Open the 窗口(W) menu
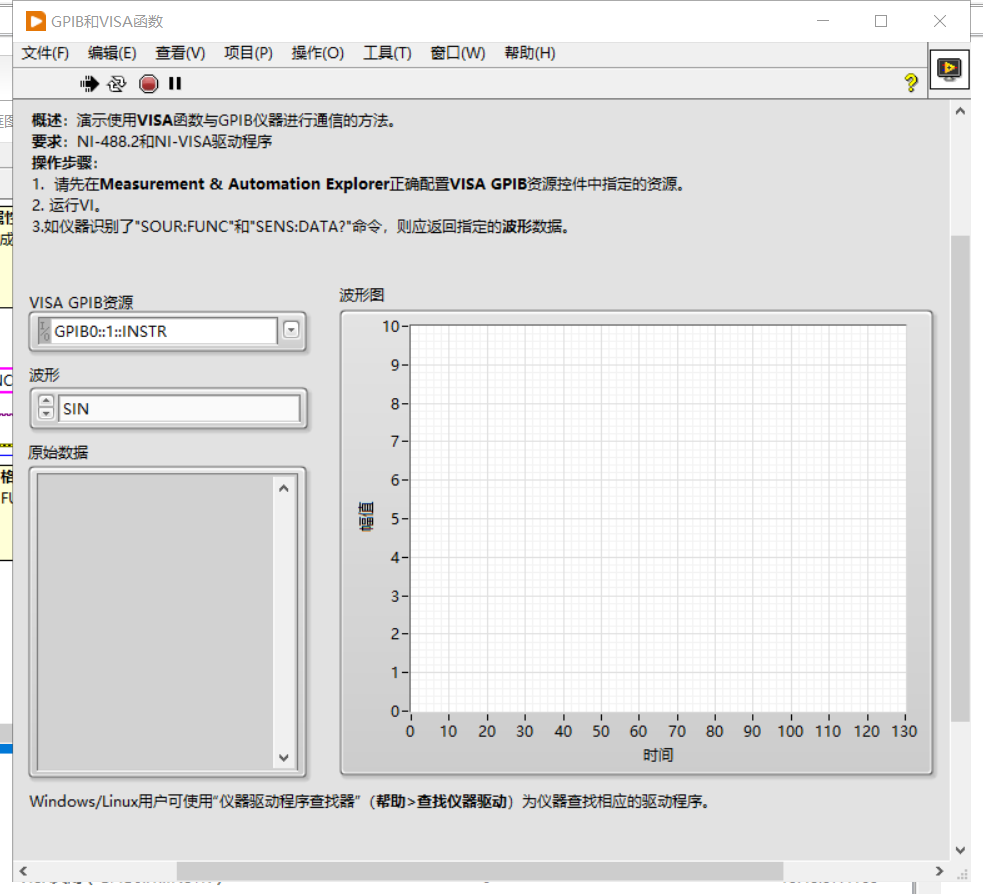This screenshot has height=894, width=983. [x=458, y=53]
